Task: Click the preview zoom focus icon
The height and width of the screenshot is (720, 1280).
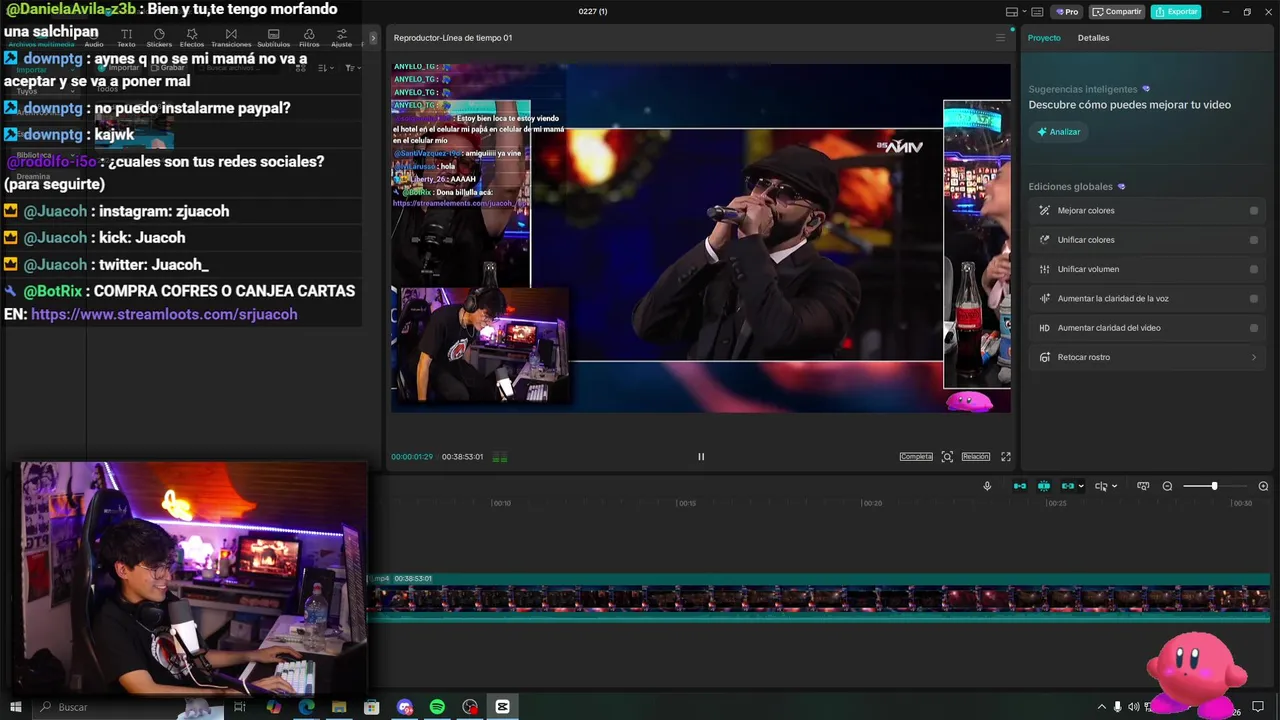Action: pyautogui.click(x=947, y=457)
